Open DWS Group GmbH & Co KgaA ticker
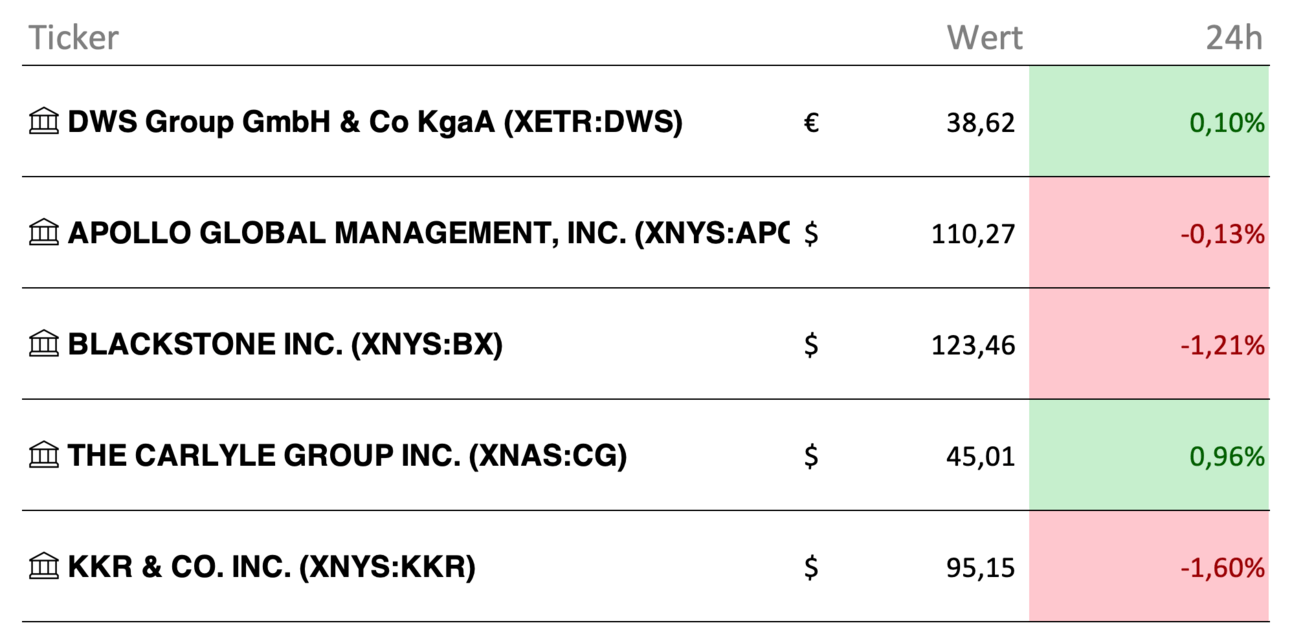1292x643 pixels. (375, 122)
